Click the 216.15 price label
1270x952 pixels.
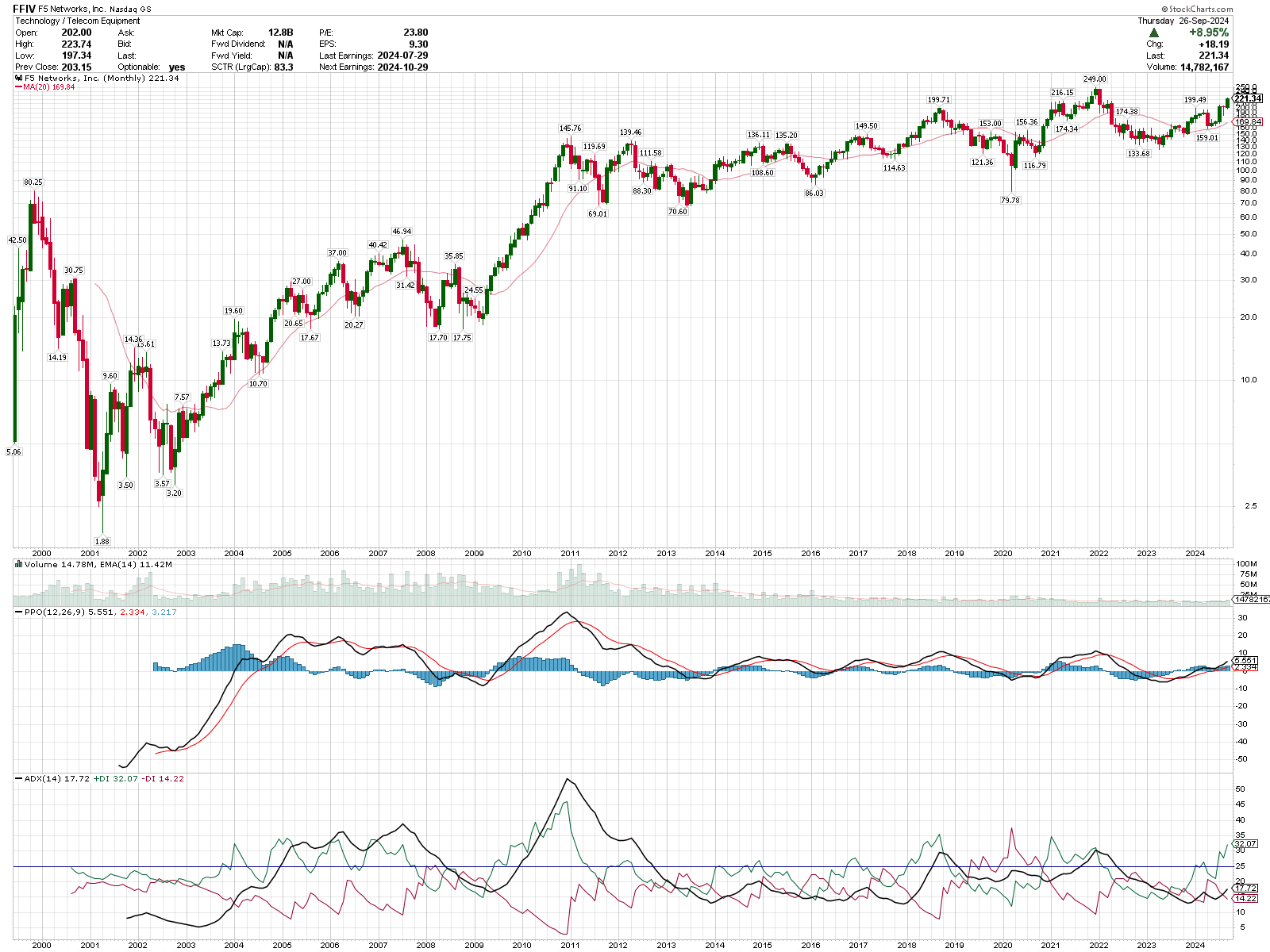click(1063, 93)
